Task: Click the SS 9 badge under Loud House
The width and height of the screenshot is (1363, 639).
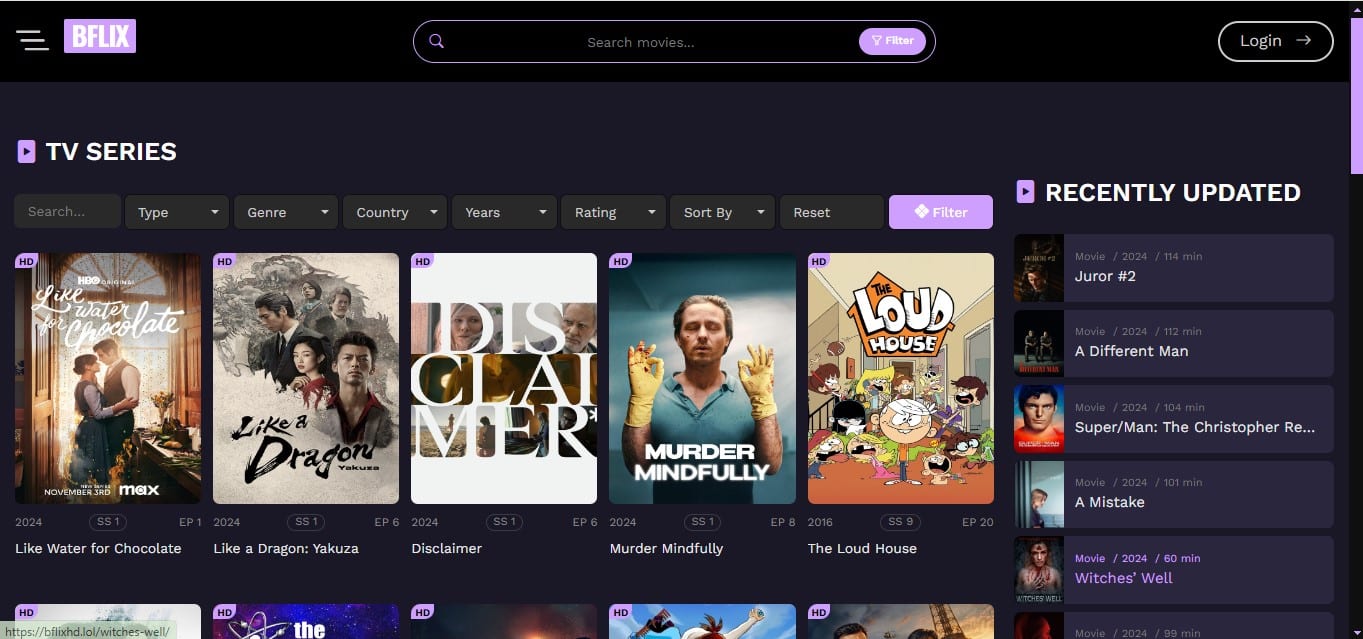Action: coord(900,522)
